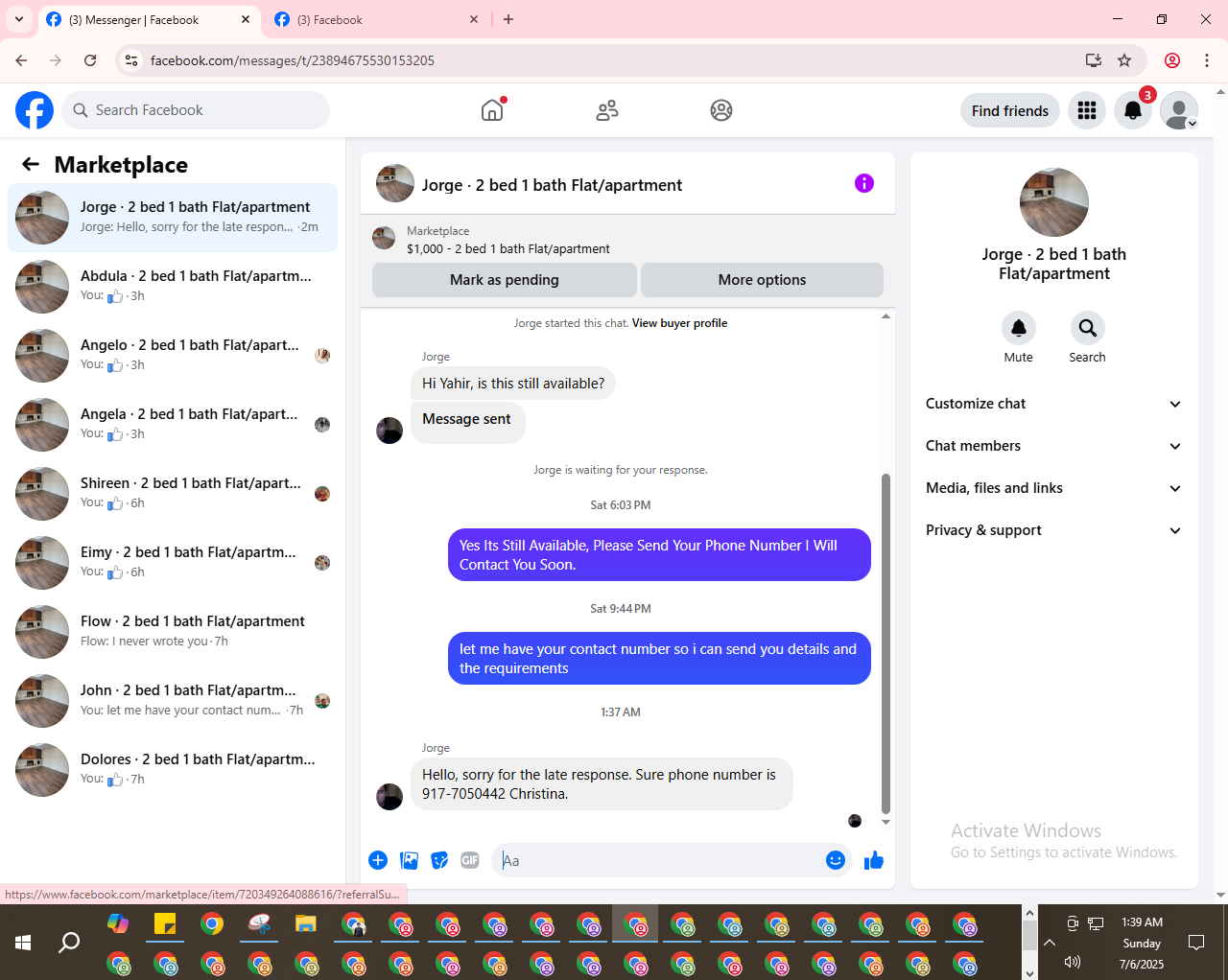Viewport: 1228px width, 980px height.
Task: Open conversation information purple icon
Action: pyautogui.click(x=864, y=183)
